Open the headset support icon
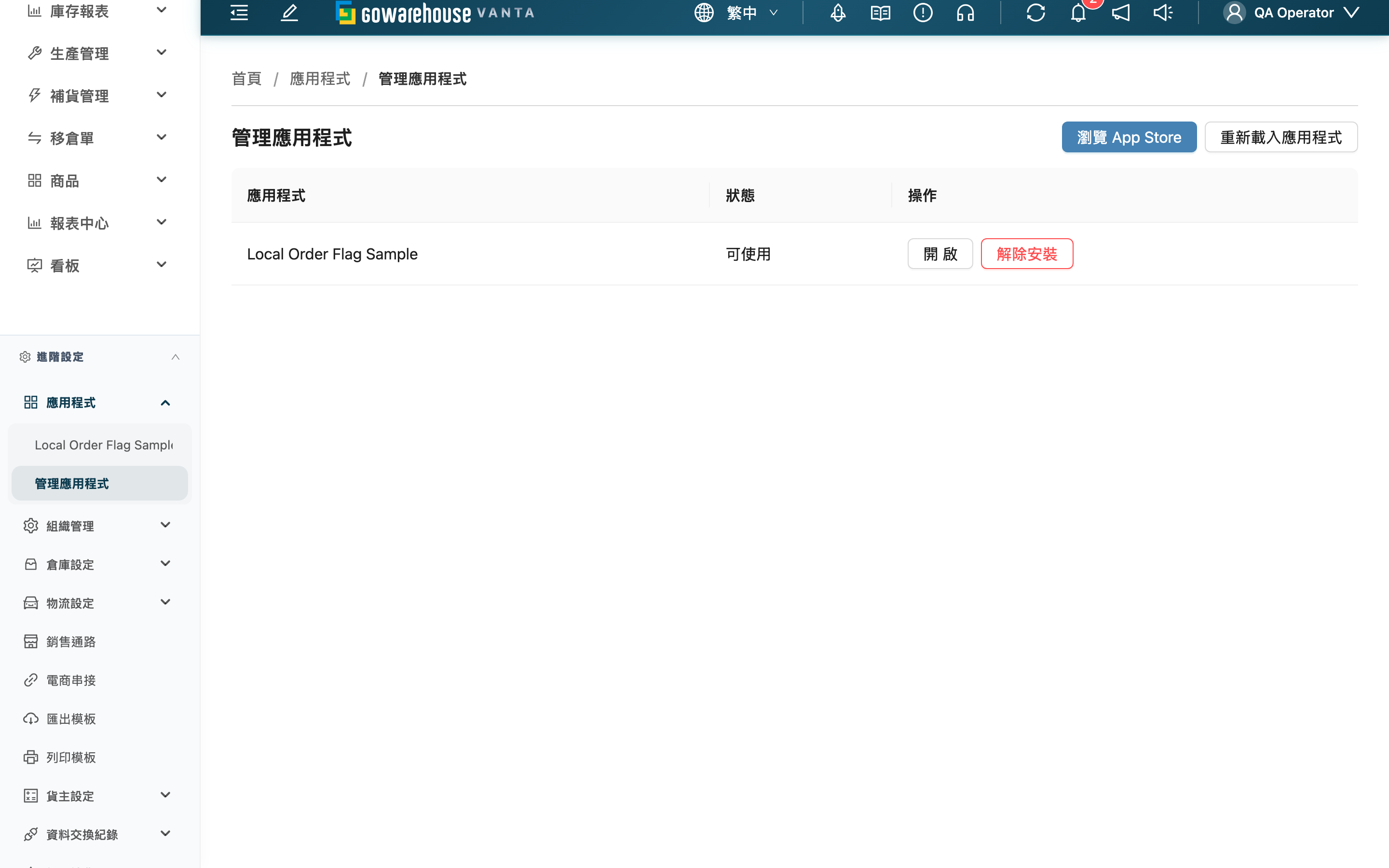Viewport: 1389px width, 868px height. pos(966,13)
